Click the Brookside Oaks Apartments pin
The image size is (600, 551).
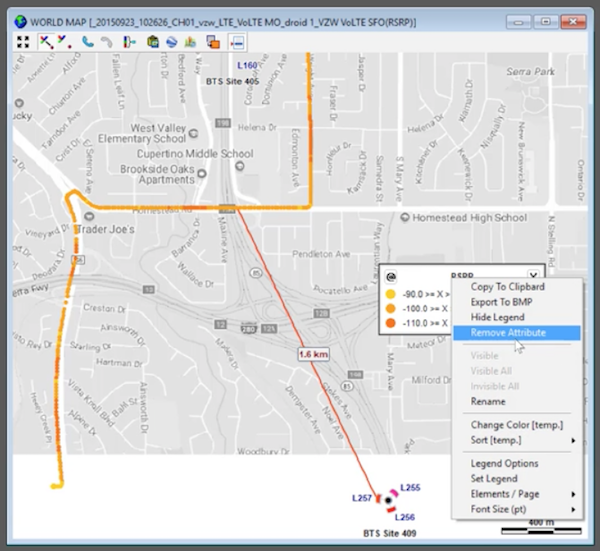point(202,173)
